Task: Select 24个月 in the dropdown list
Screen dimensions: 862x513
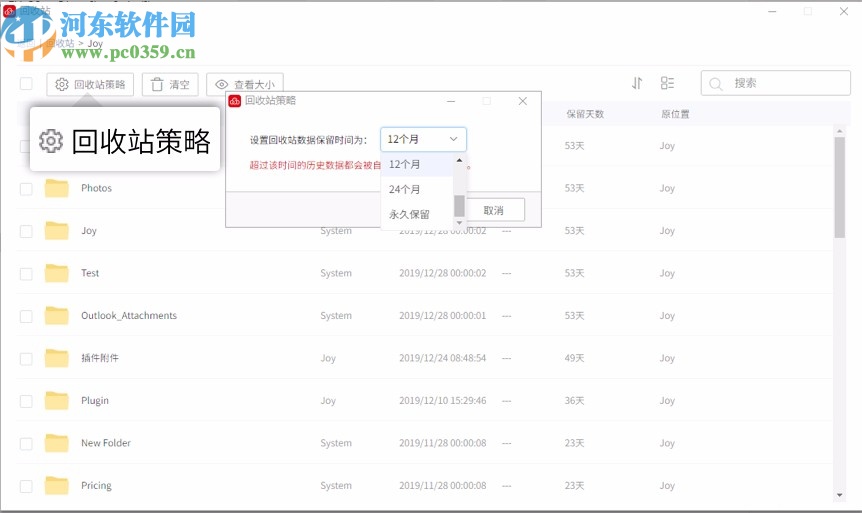Action: click(417, 189)
